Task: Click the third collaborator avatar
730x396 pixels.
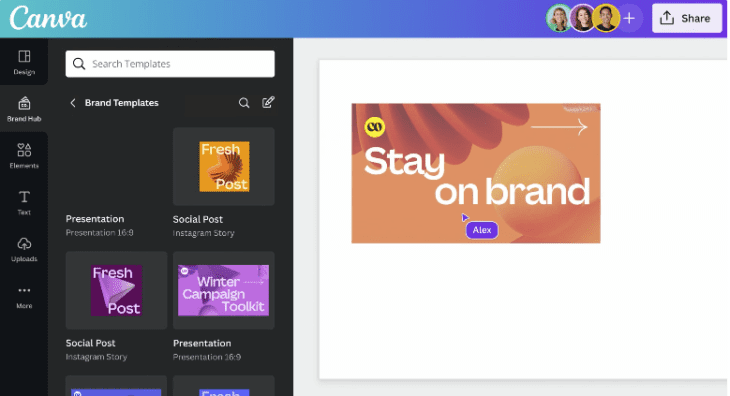Action: tap(606, 18)
